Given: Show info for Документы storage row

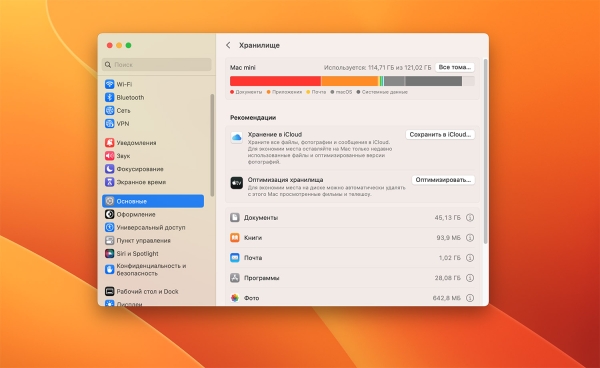Looking at the screenshot, I should [x=470, y=218].
